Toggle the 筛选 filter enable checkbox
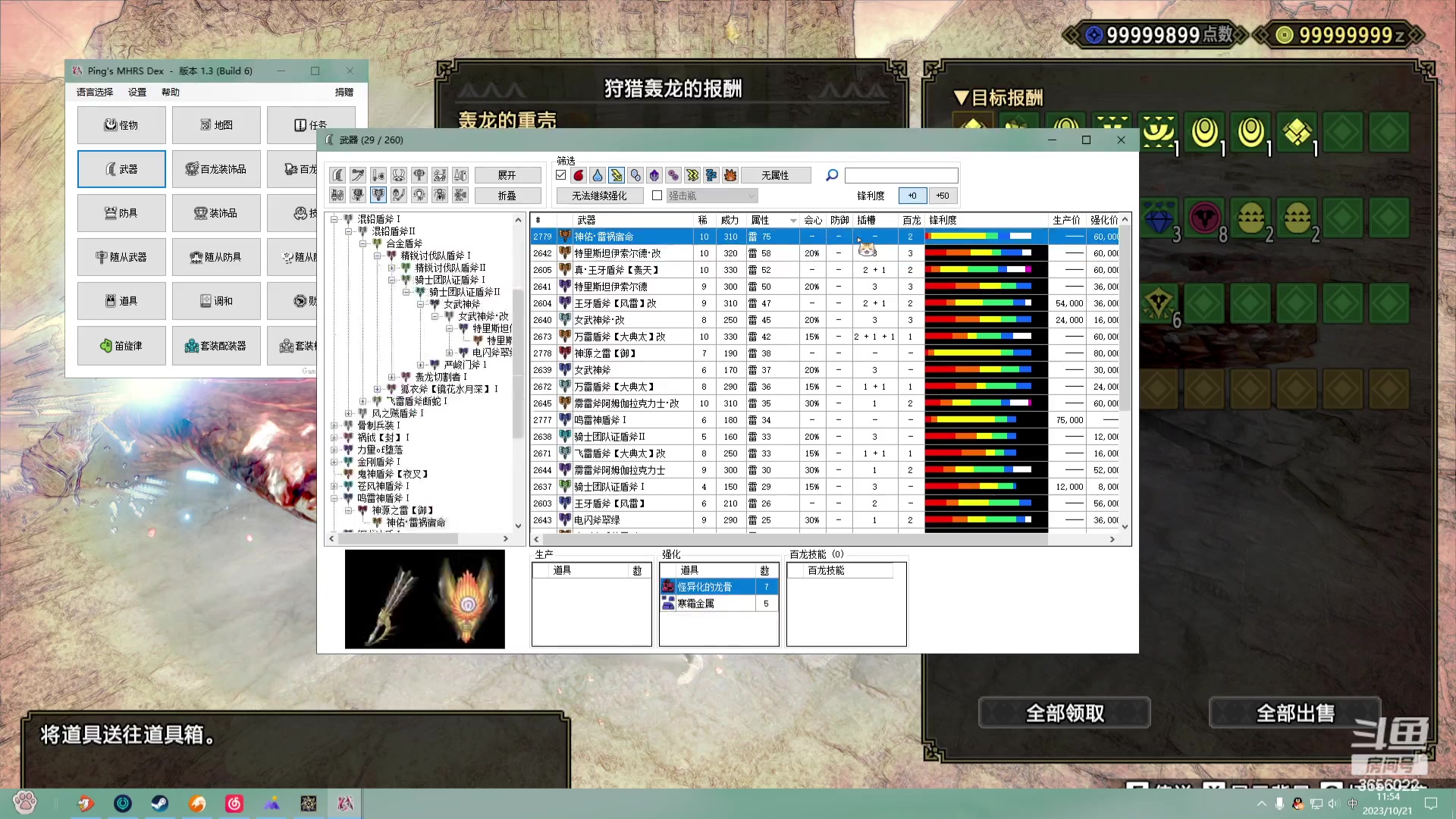This screenshot has height=819, width=1456. coord(561,175)
